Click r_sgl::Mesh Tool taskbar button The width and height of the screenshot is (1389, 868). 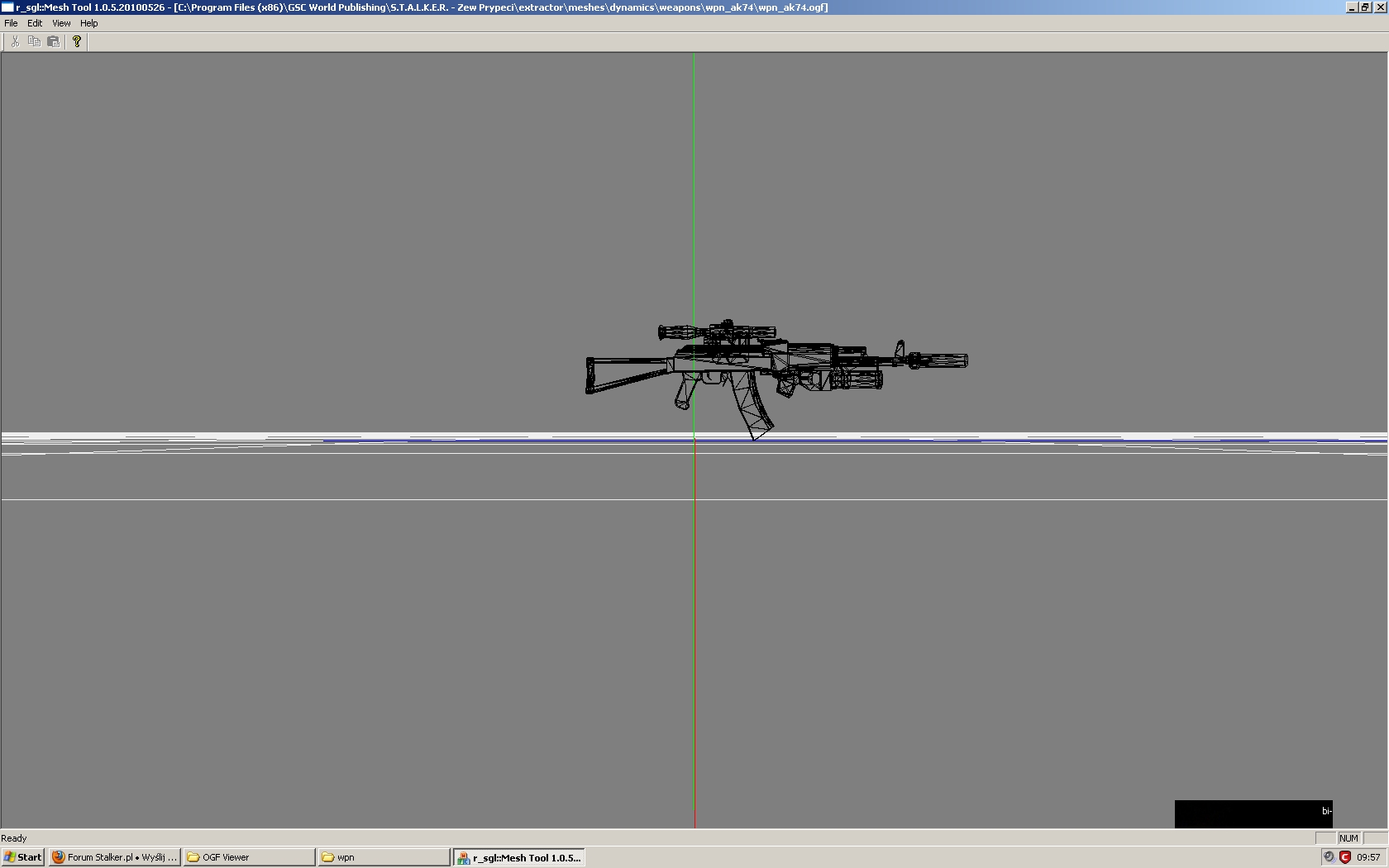click(x=519, y=857)
